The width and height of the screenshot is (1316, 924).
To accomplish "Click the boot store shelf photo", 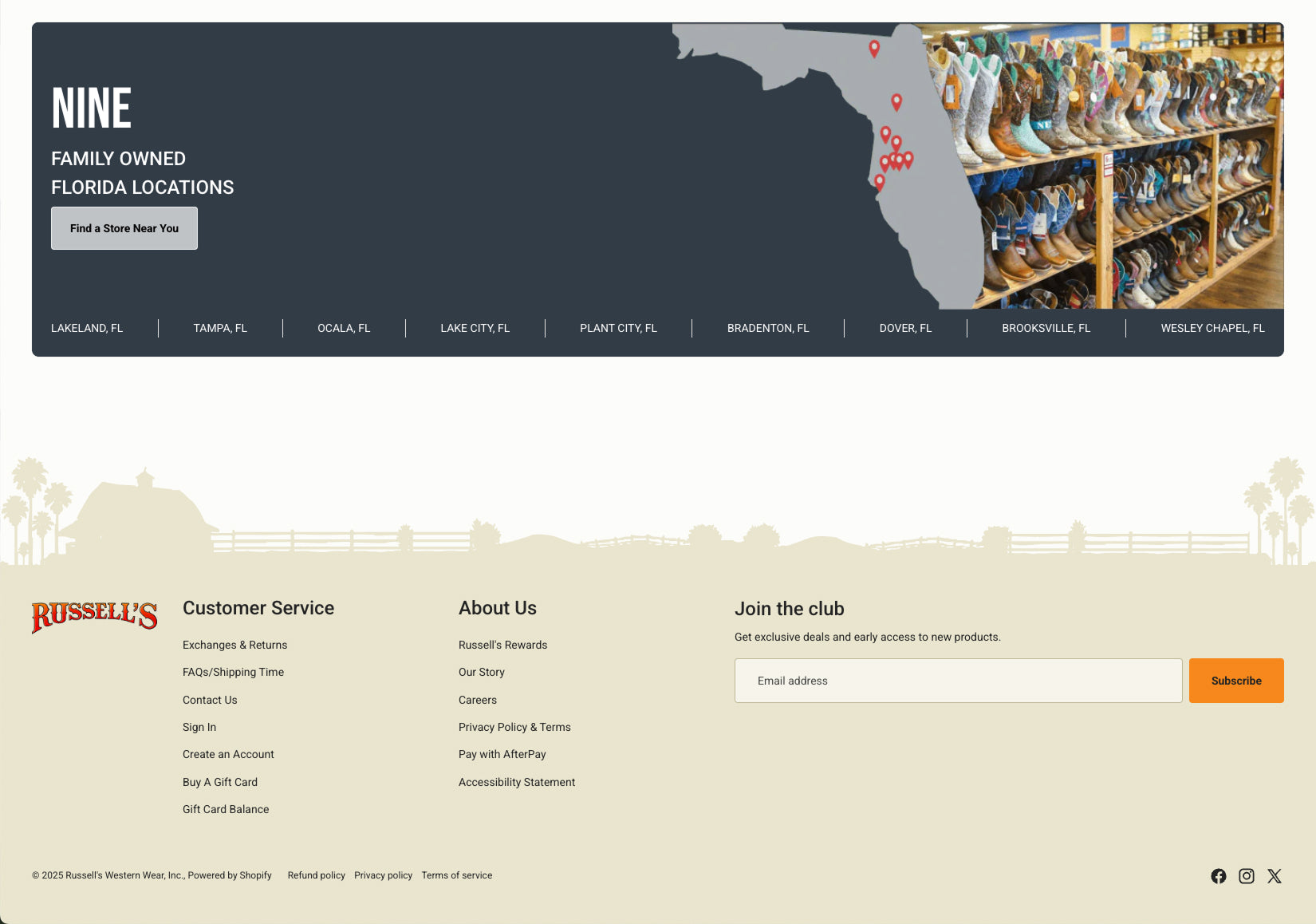I will [1133, 168].
